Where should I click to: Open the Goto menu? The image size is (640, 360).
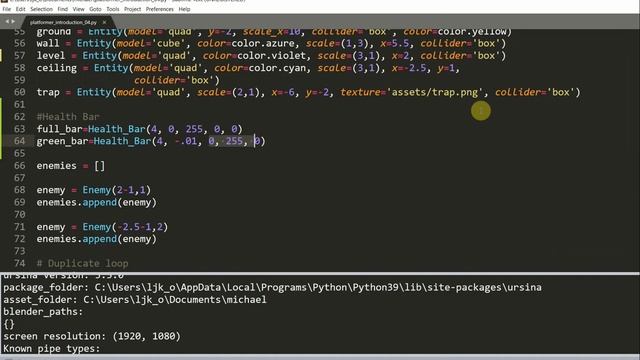(95, 9)
